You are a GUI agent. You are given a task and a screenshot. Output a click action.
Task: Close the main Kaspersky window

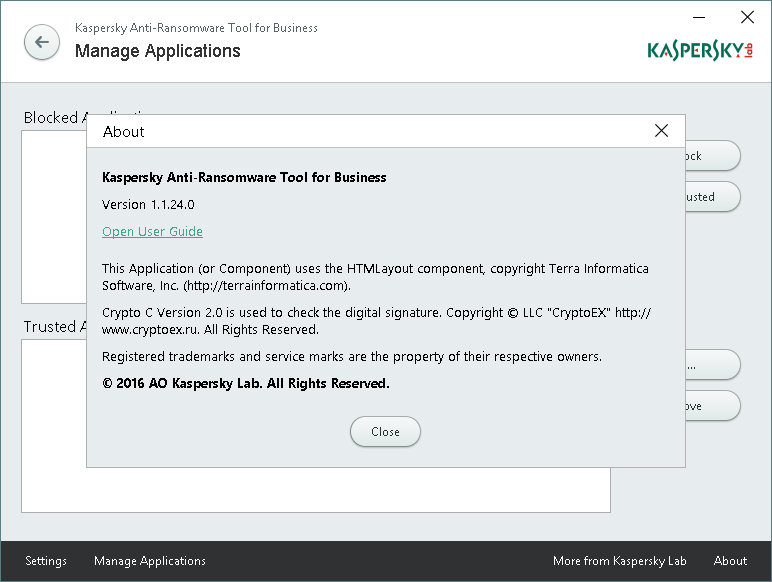(x=747, y=17)
